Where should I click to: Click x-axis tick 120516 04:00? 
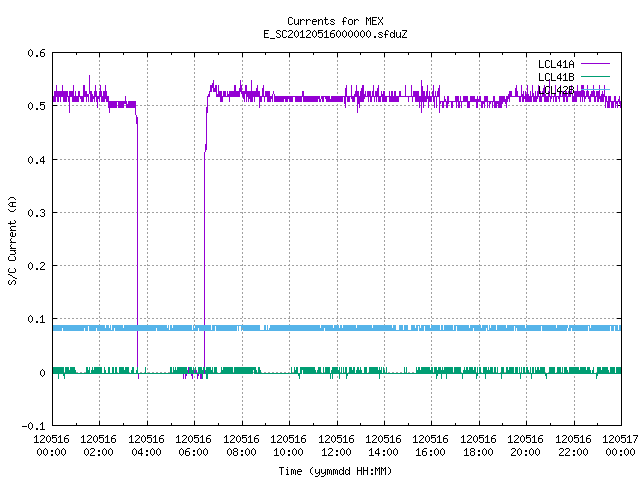[146, 445]
